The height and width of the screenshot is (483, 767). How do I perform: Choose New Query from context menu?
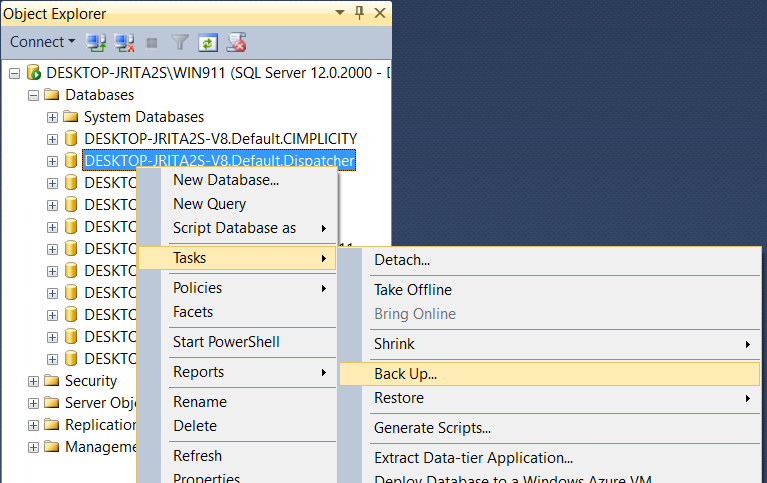pos(237,204)
